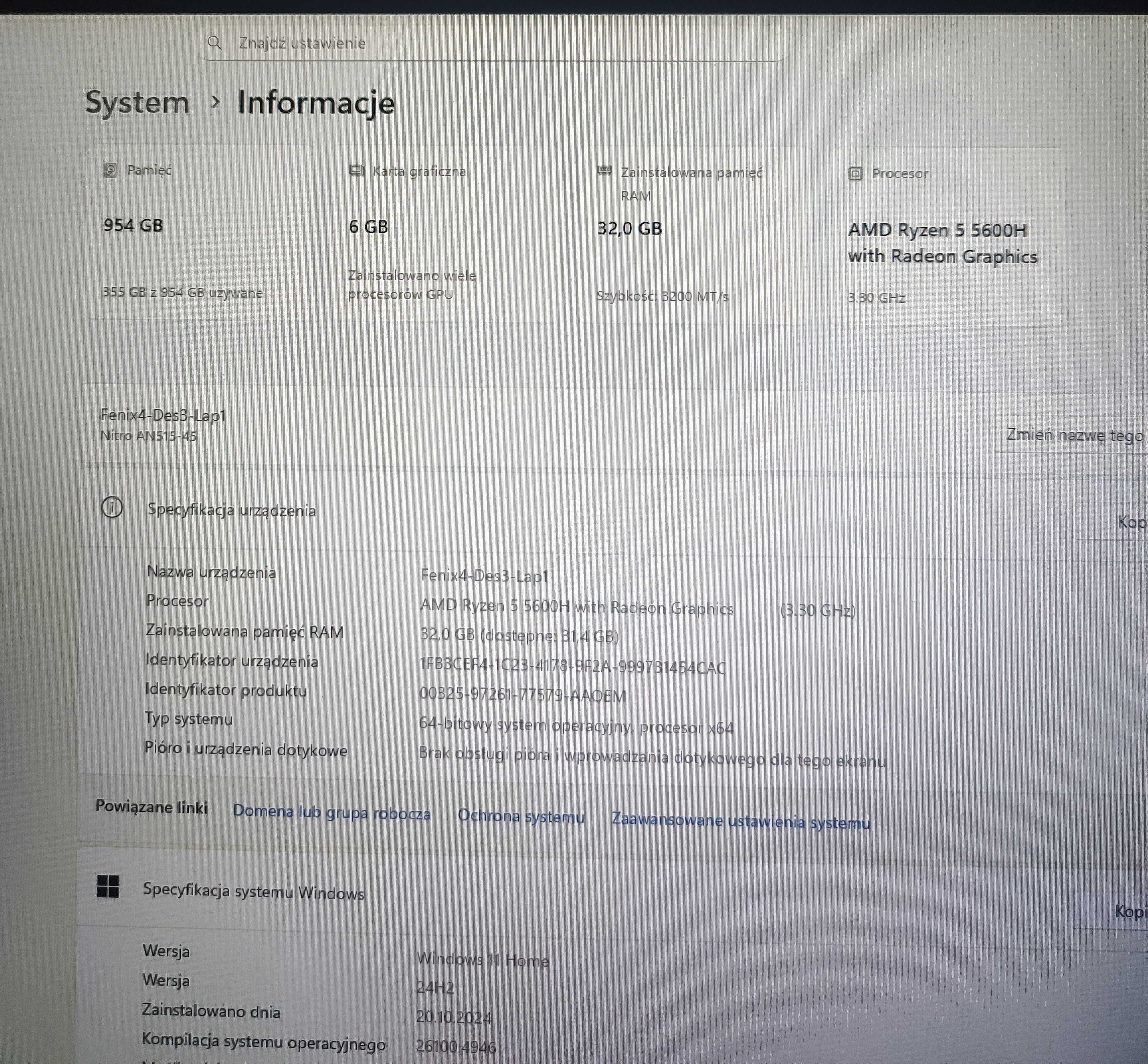Click the Karta graficzna icon

pyautogui.click(x=357, y=170)
